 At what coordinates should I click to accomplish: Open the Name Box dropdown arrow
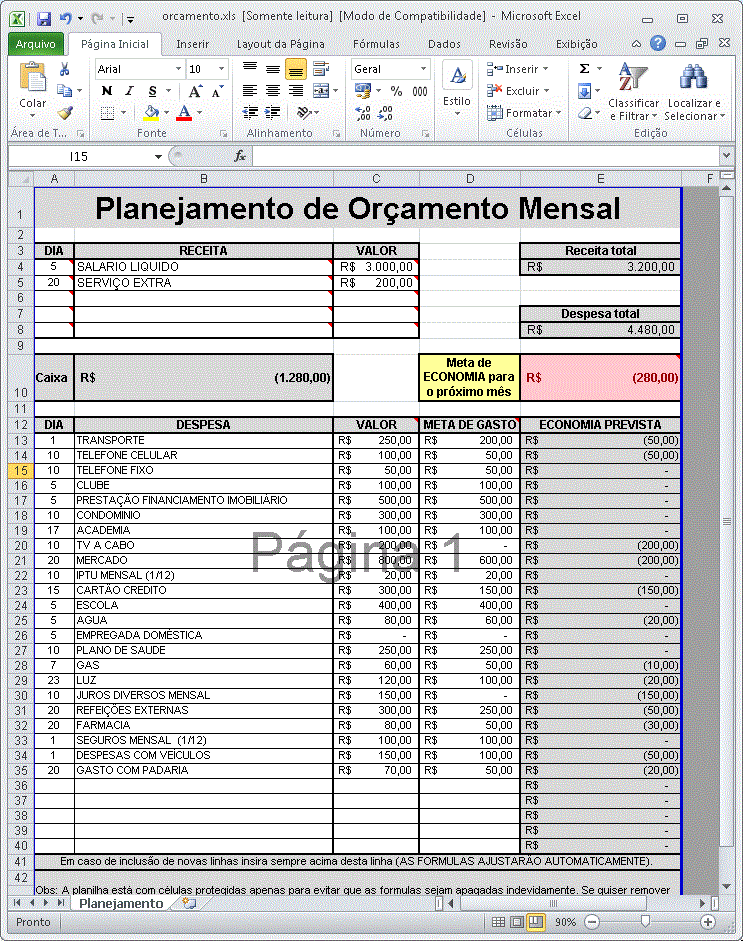(158, 157)
